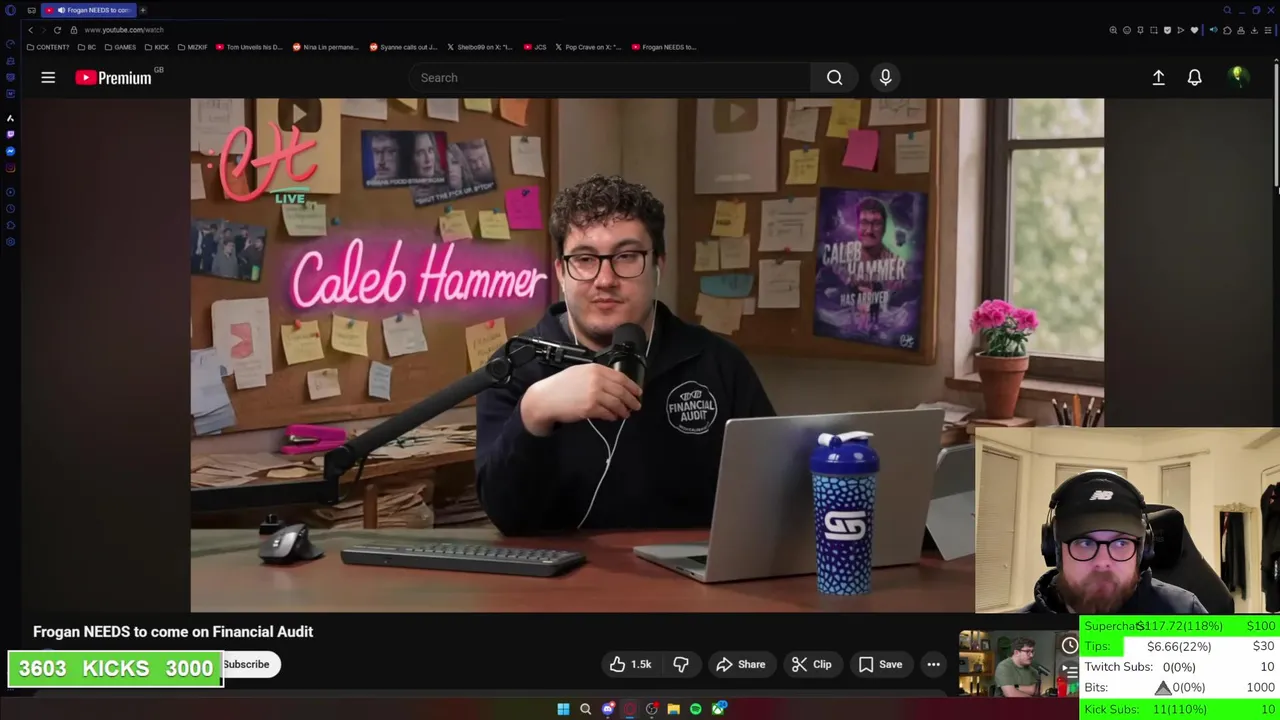Like the video with 1.5k thumbs up
The image size is (1280, 720).
coord(629,664)
